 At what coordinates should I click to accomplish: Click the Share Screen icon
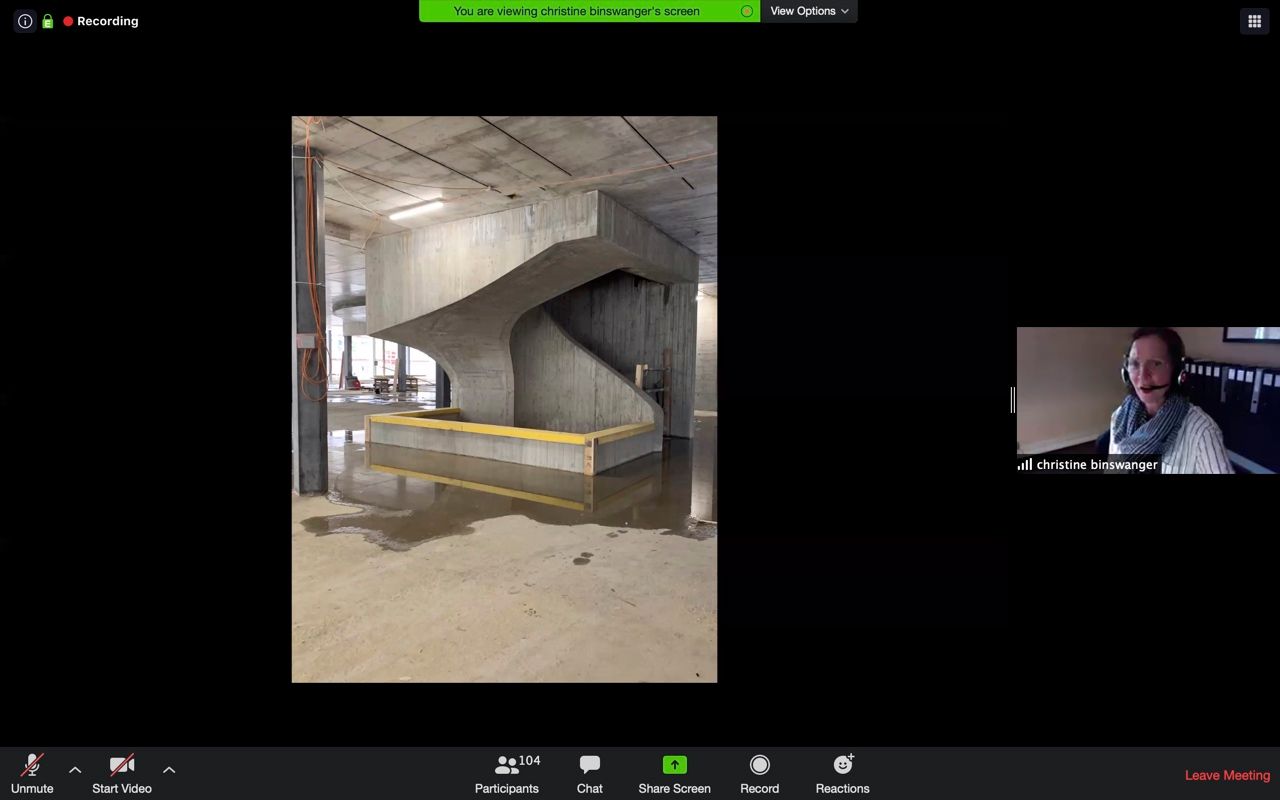(674, 763)
